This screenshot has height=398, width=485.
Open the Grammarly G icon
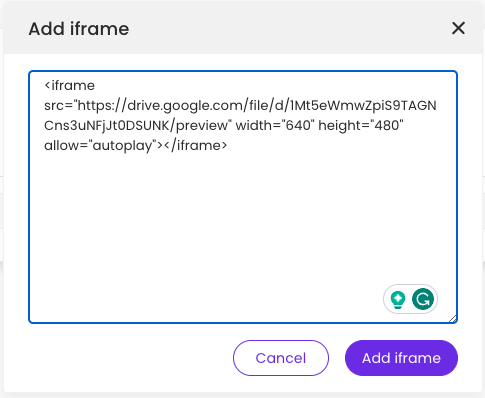click(x=423, y=299)
